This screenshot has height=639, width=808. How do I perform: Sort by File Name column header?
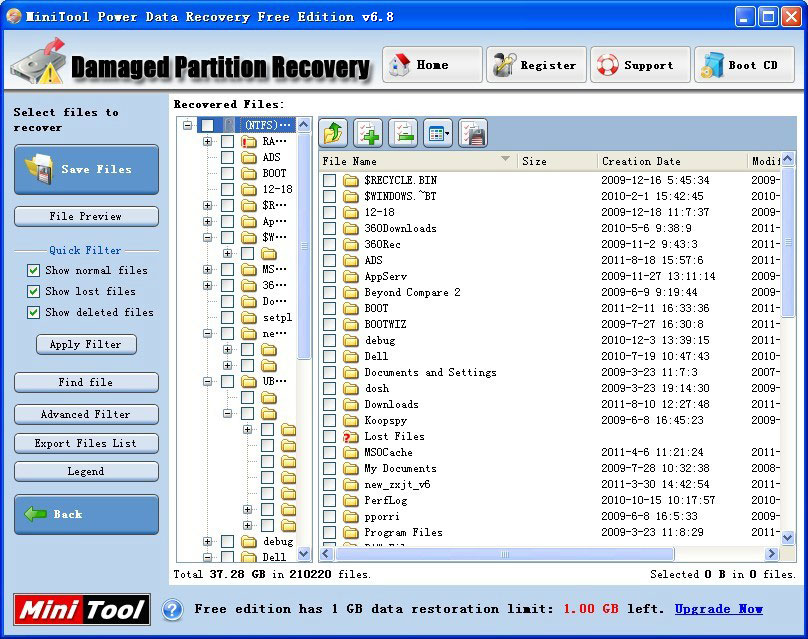[x=417, y=161]
